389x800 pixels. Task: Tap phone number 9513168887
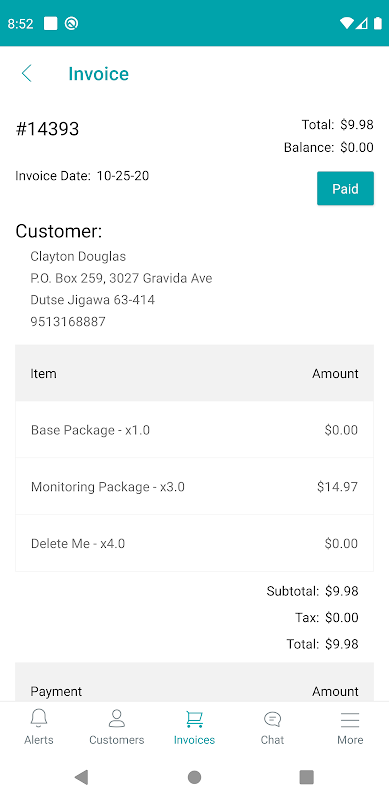pyautogui.click(x=68, y=321)
